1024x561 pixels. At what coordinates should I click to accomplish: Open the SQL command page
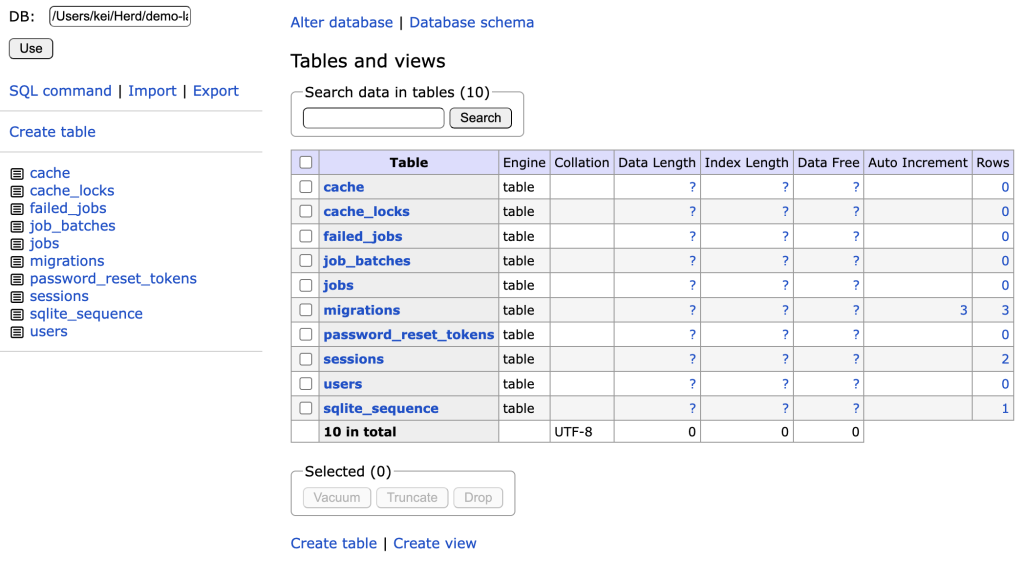click(x=60, y=91)
